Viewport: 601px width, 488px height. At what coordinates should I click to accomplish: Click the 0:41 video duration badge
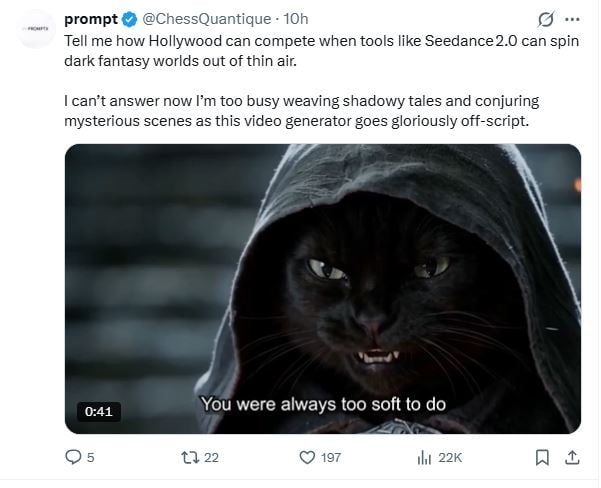[97, 411]
